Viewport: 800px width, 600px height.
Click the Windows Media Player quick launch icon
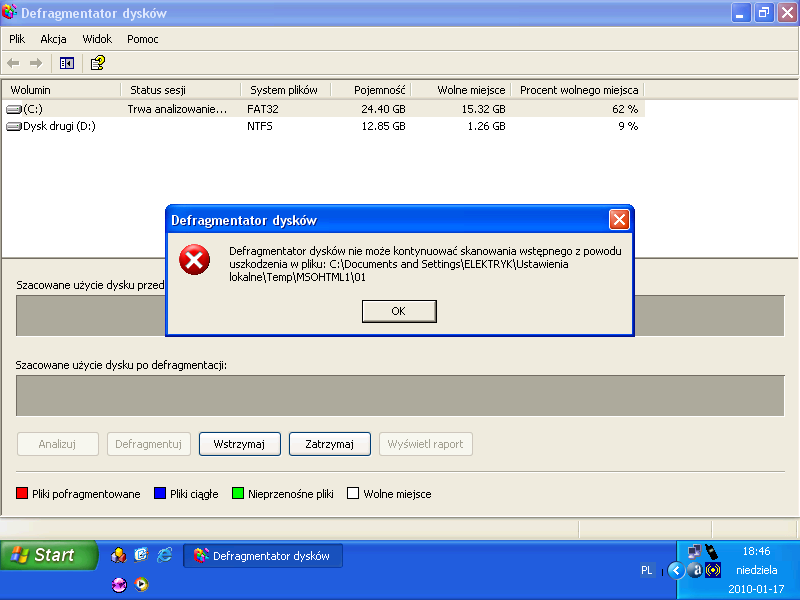[141, 584]
